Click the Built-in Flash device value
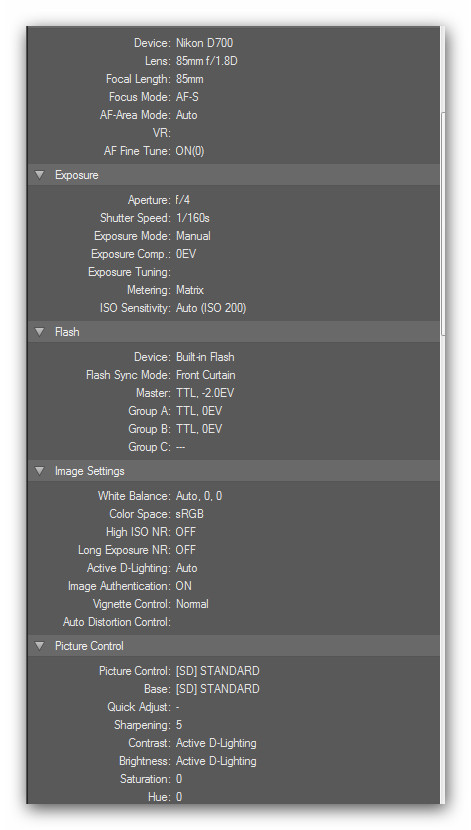 (205, 357)
